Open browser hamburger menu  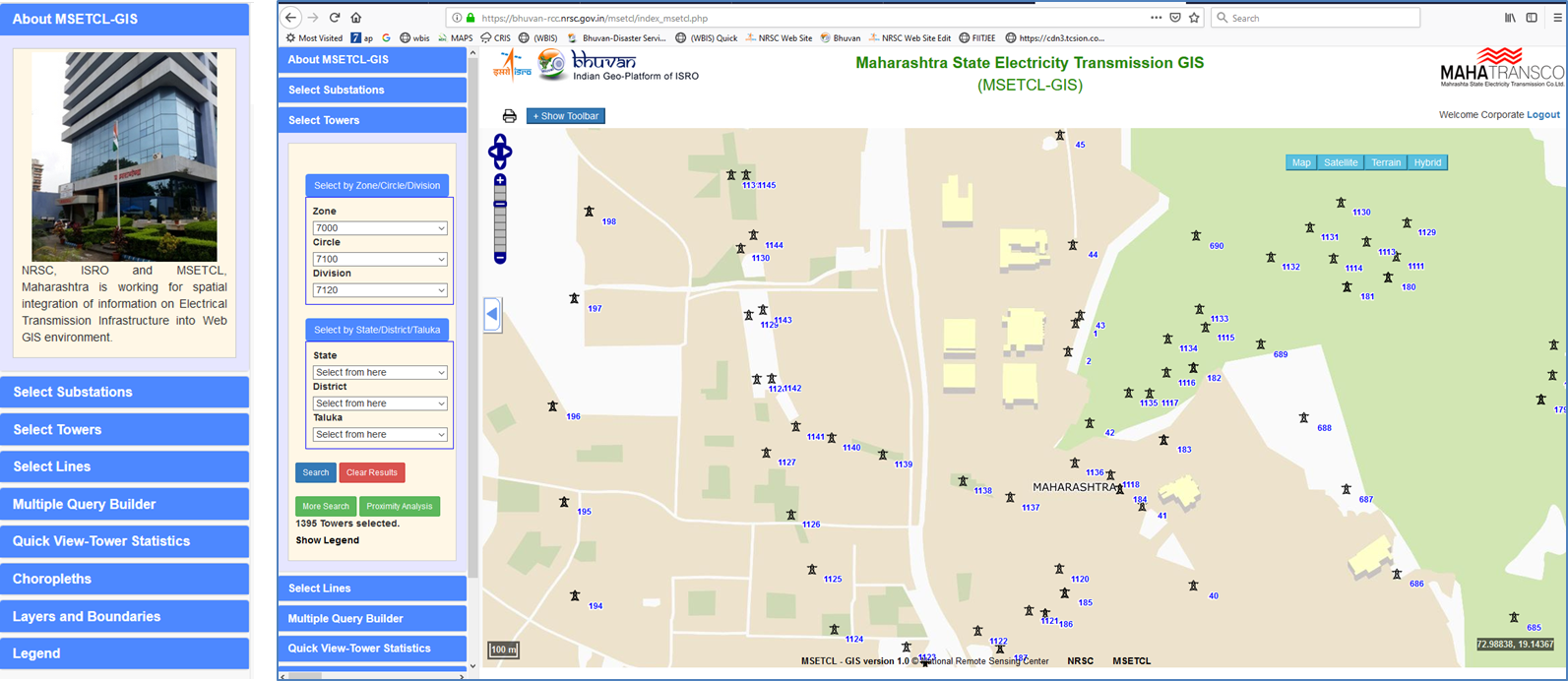click(1556, 18)
